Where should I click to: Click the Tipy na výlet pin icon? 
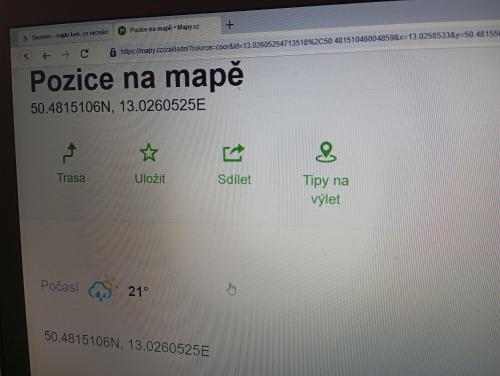pyautogui.click(x=326, y=152)
